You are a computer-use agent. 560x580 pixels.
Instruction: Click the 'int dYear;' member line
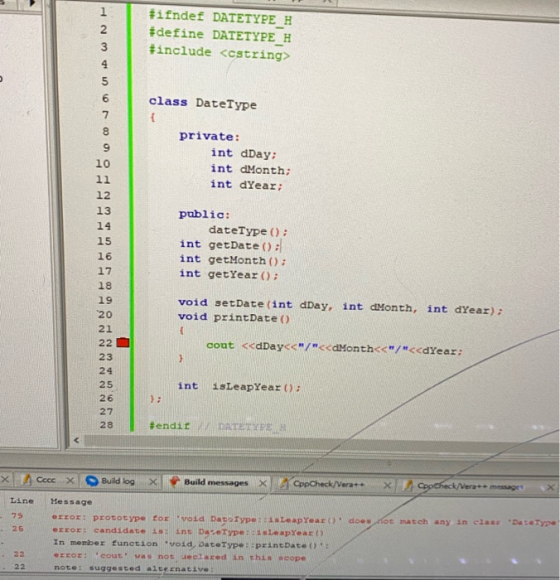pos(246,185)
